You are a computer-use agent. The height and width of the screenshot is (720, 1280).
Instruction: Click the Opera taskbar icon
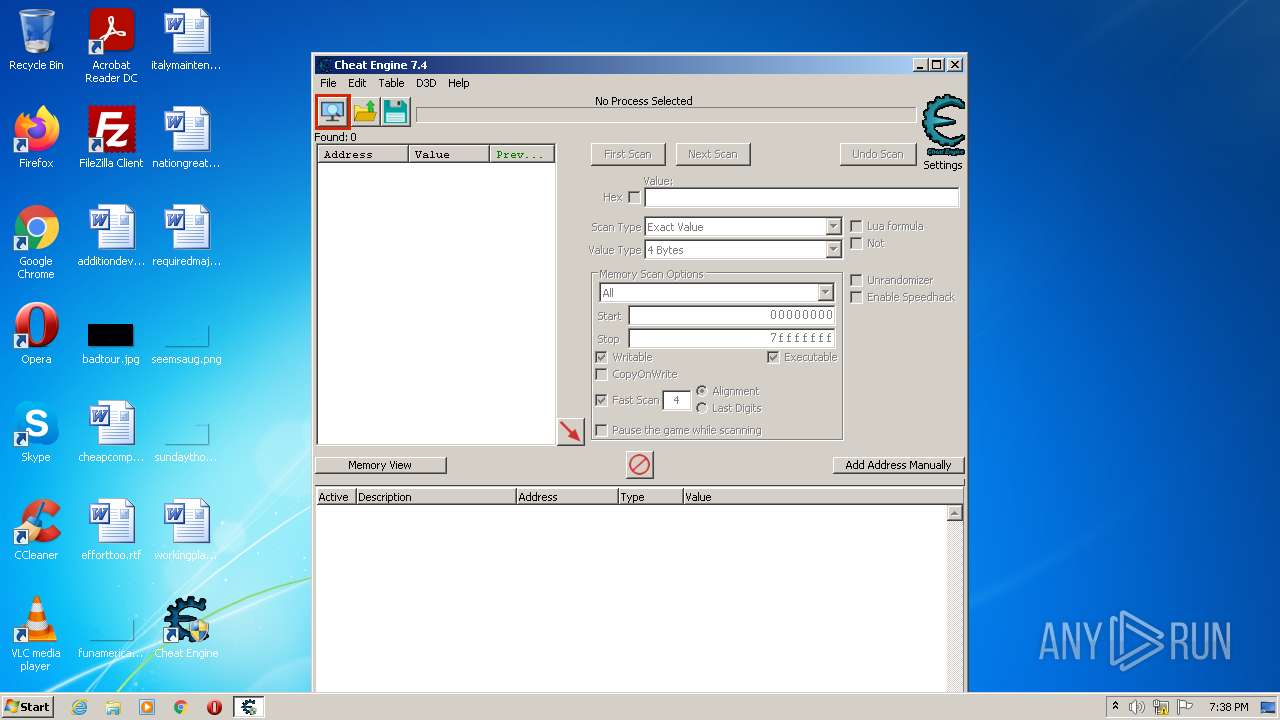214,707
